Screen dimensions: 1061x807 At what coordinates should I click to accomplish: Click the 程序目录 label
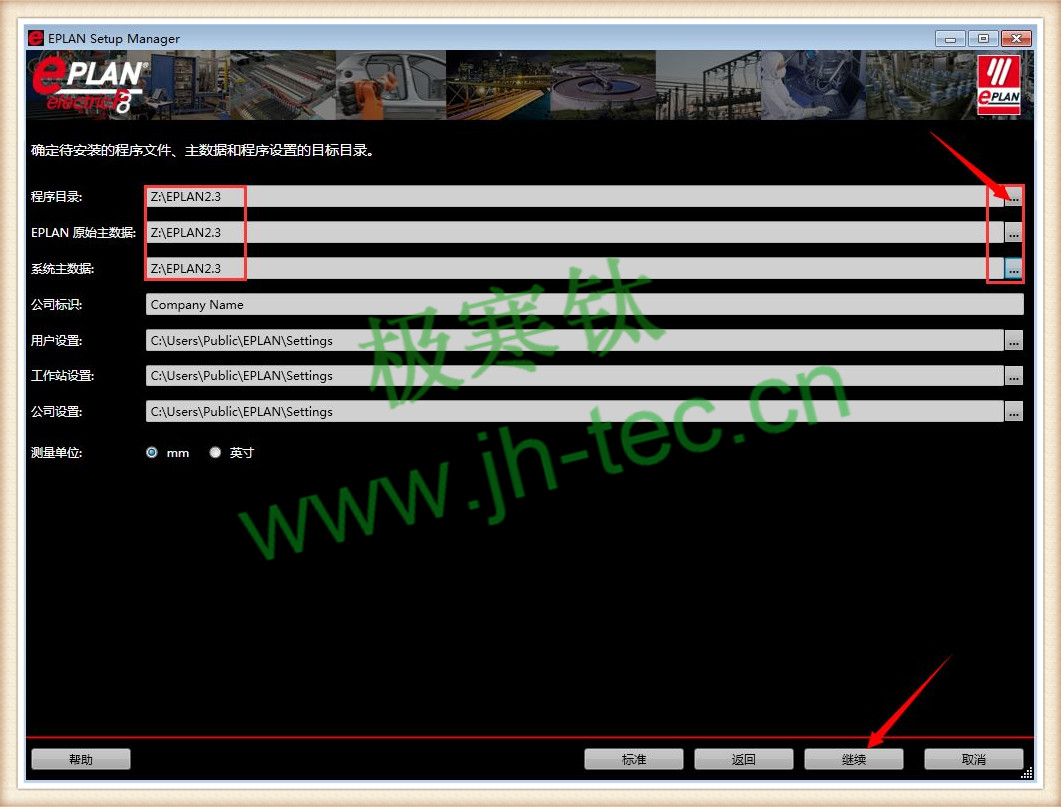(56, 197)
